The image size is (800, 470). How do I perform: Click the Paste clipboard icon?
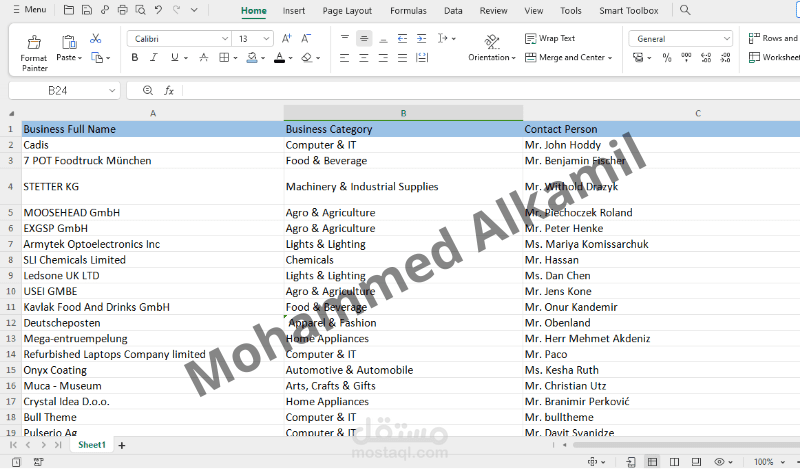click(69, 42)
